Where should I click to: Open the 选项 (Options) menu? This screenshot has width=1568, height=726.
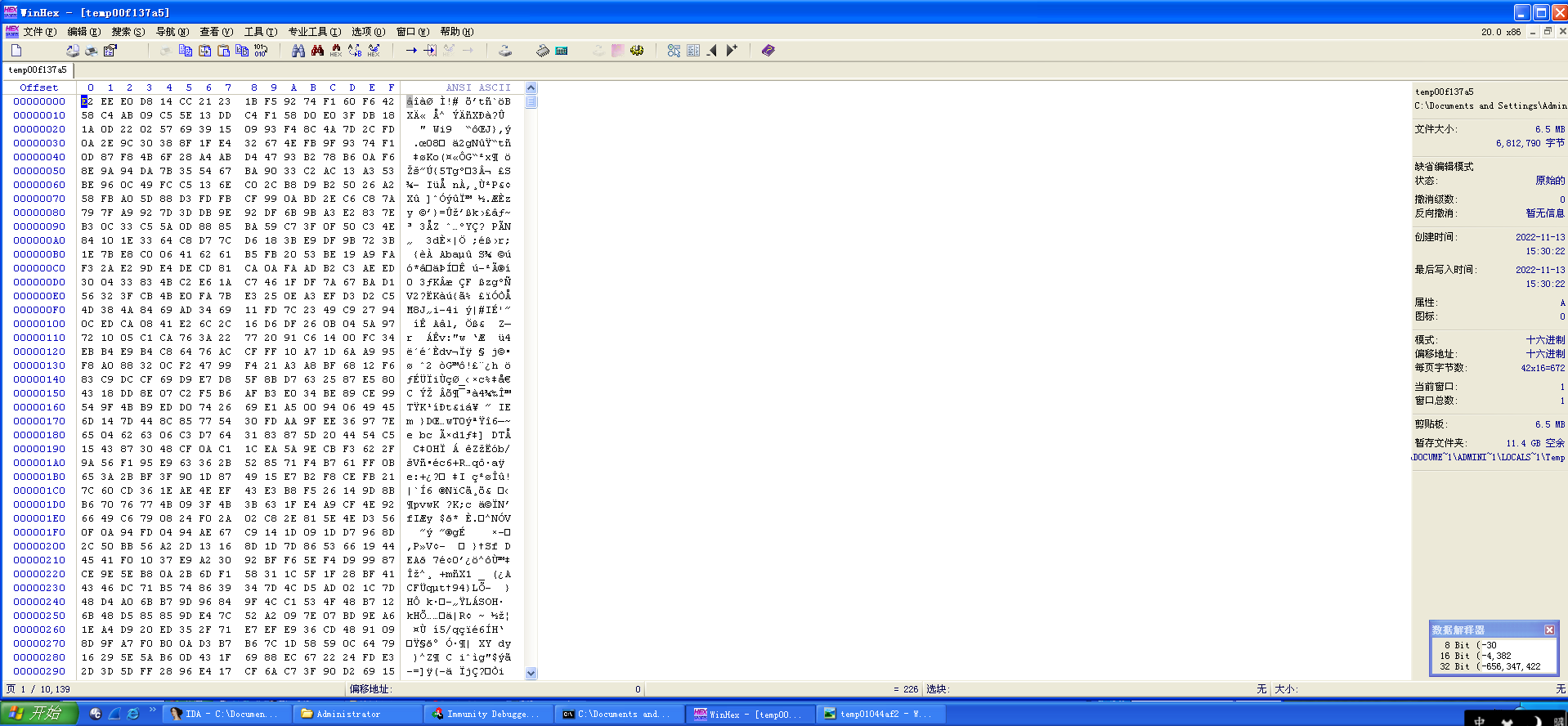[368, 32]
